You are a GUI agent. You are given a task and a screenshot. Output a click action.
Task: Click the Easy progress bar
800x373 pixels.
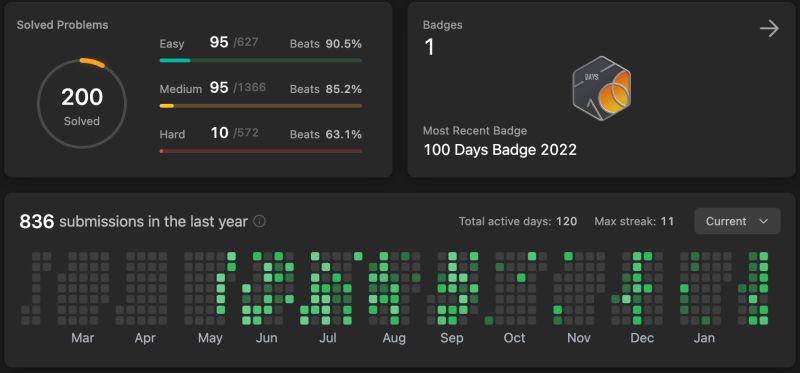coord(261,60)
